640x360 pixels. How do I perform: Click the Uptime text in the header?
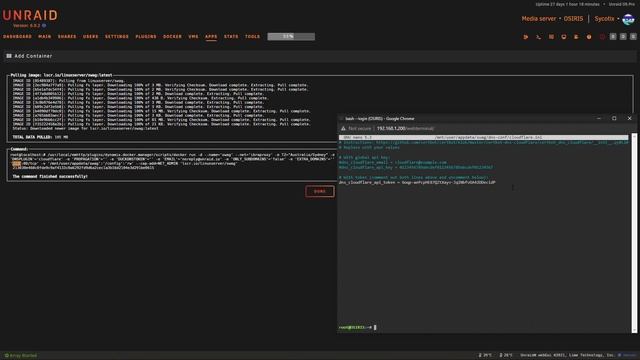[567, 4]
